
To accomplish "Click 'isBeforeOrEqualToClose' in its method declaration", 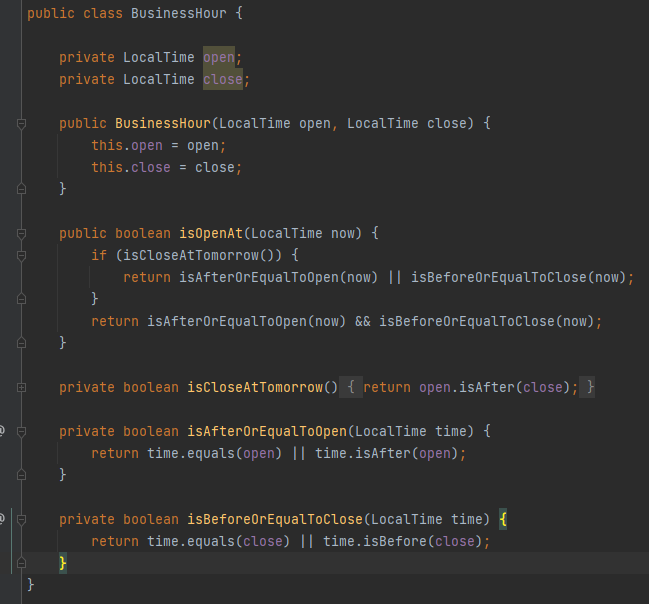I will click(x=275, y=519).
